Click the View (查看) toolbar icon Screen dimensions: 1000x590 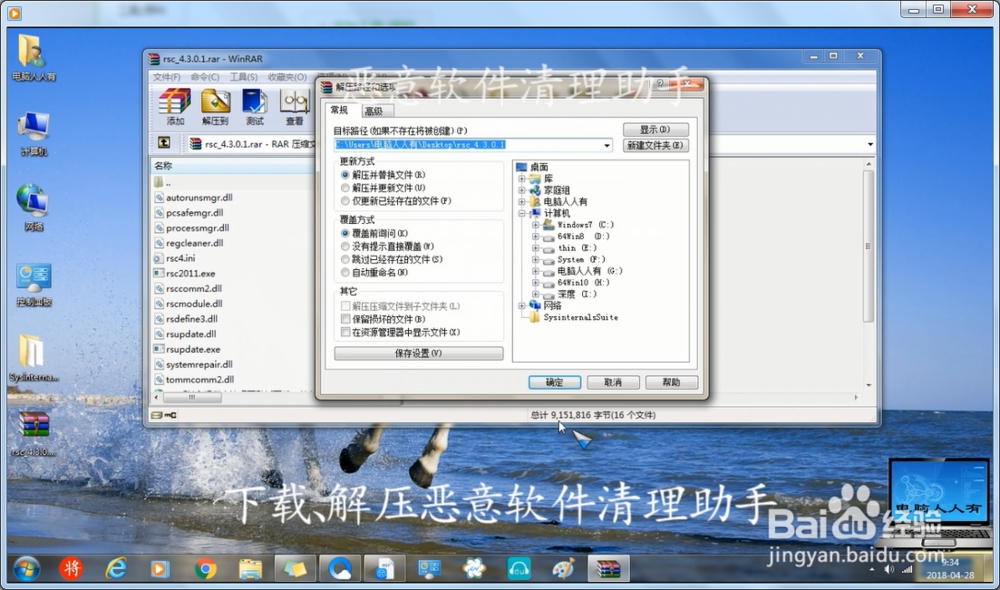coord(295,107)
